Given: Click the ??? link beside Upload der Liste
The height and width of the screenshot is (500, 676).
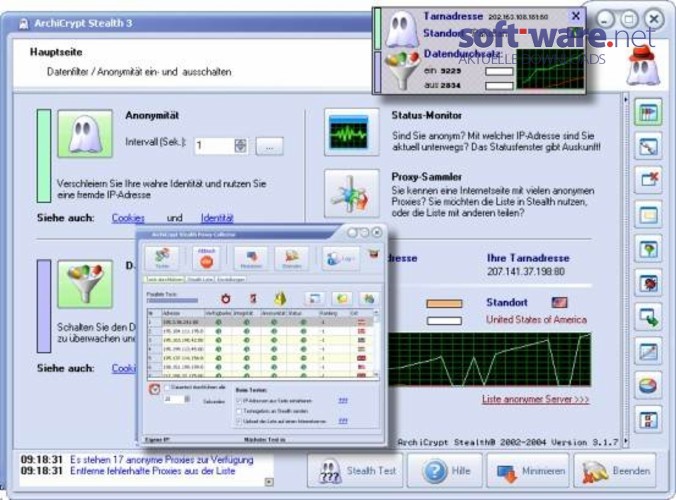Looking at the screenshot, I should coord(343,421).
